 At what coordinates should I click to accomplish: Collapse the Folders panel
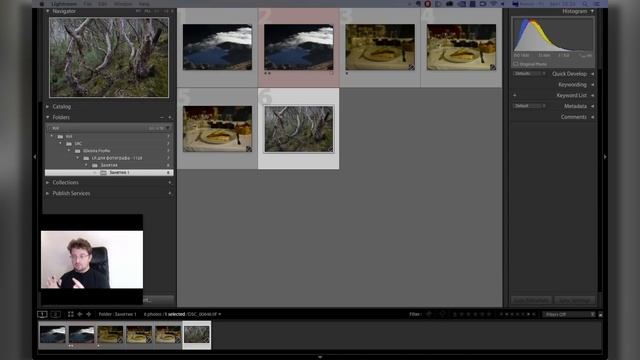click(x=48, y=117)
